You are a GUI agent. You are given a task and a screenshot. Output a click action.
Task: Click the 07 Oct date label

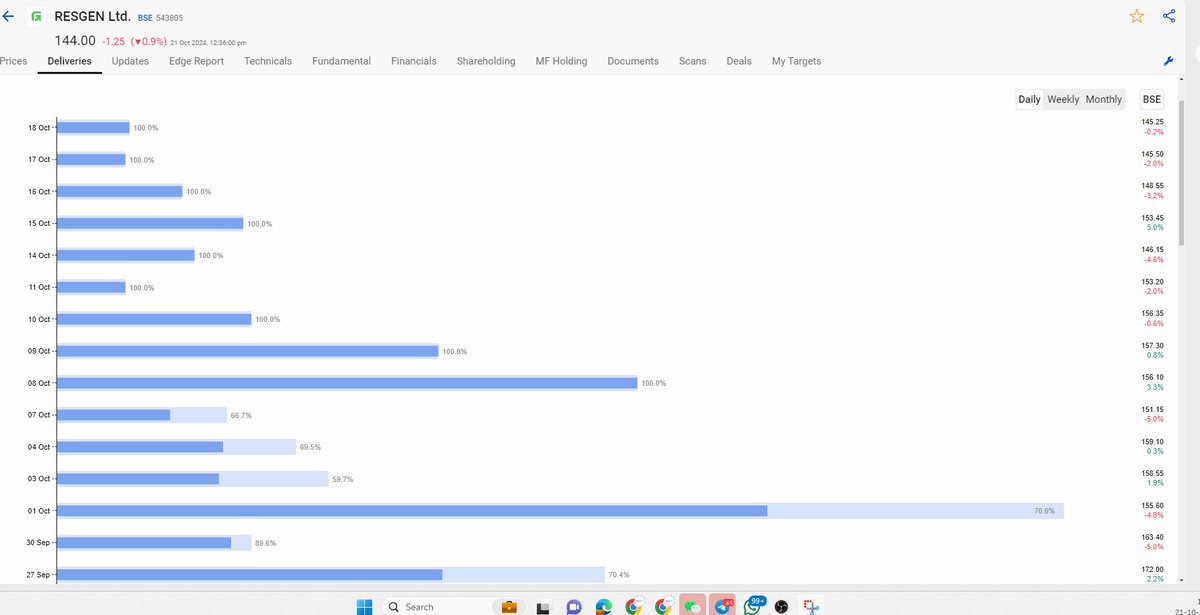point(39,415)
